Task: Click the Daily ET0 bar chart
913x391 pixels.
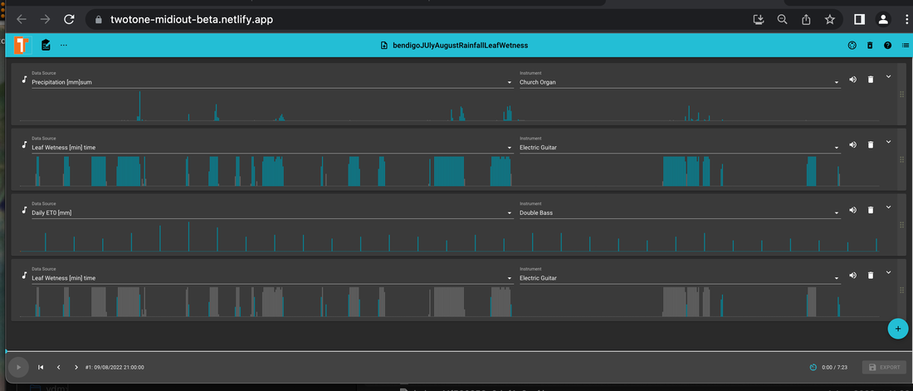Action: [450, 236]
